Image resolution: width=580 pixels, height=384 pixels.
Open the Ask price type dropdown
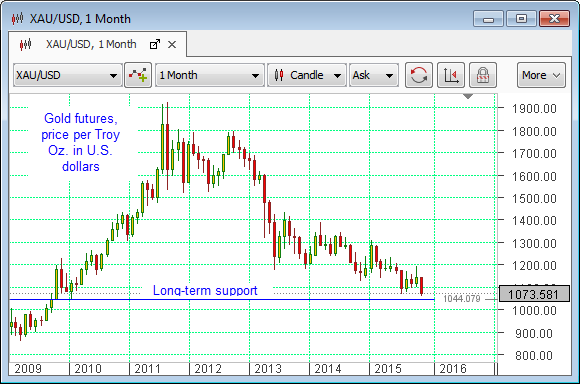pyautogui.click(x=374, y=75)
